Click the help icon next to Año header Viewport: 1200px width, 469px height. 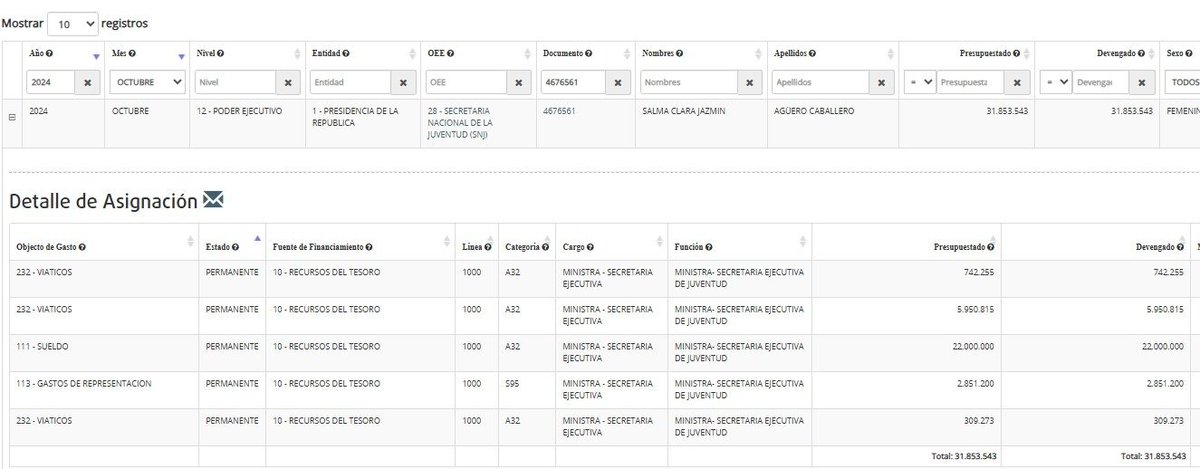49,52
